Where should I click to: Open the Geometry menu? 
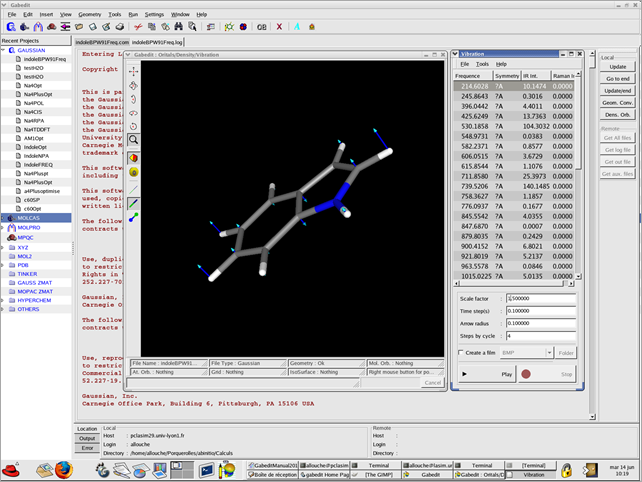89,15
